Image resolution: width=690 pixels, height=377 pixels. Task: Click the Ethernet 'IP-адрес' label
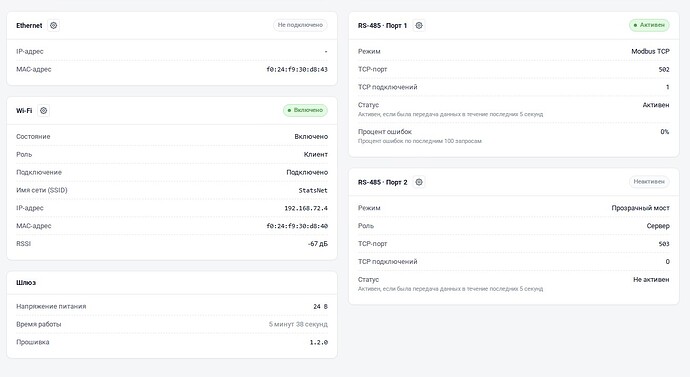[30, 51]
